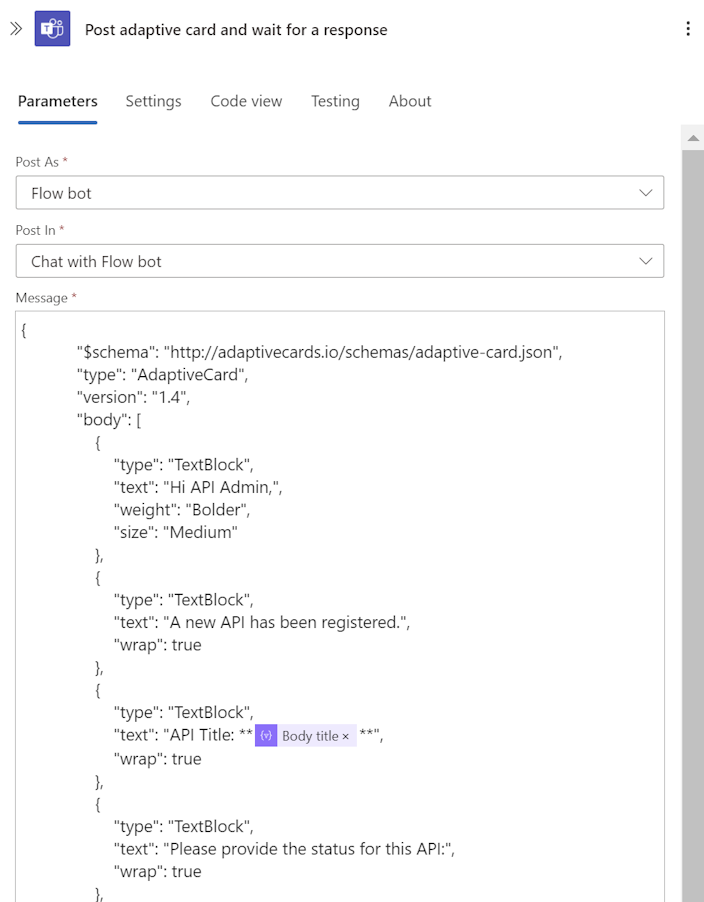Open the Post In dropdown
Image resolution: width=704 pixels, height=902 pixels.
coord(340,261)
